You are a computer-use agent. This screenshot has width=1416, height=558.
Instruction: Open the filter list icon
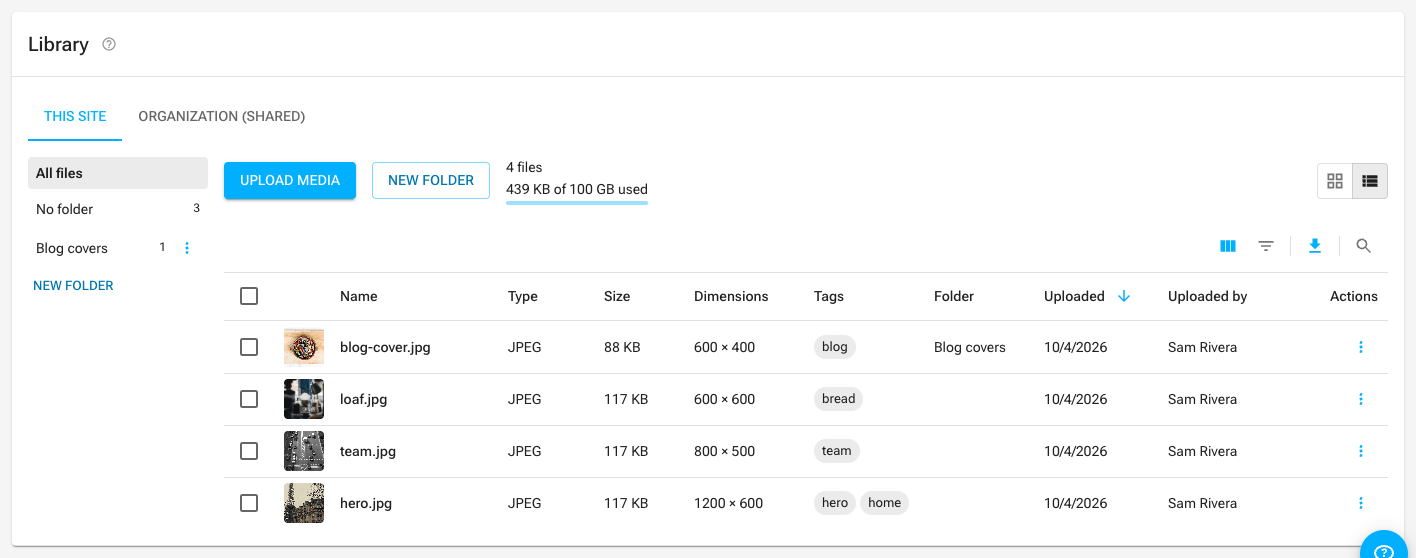tap(1266, 246)
